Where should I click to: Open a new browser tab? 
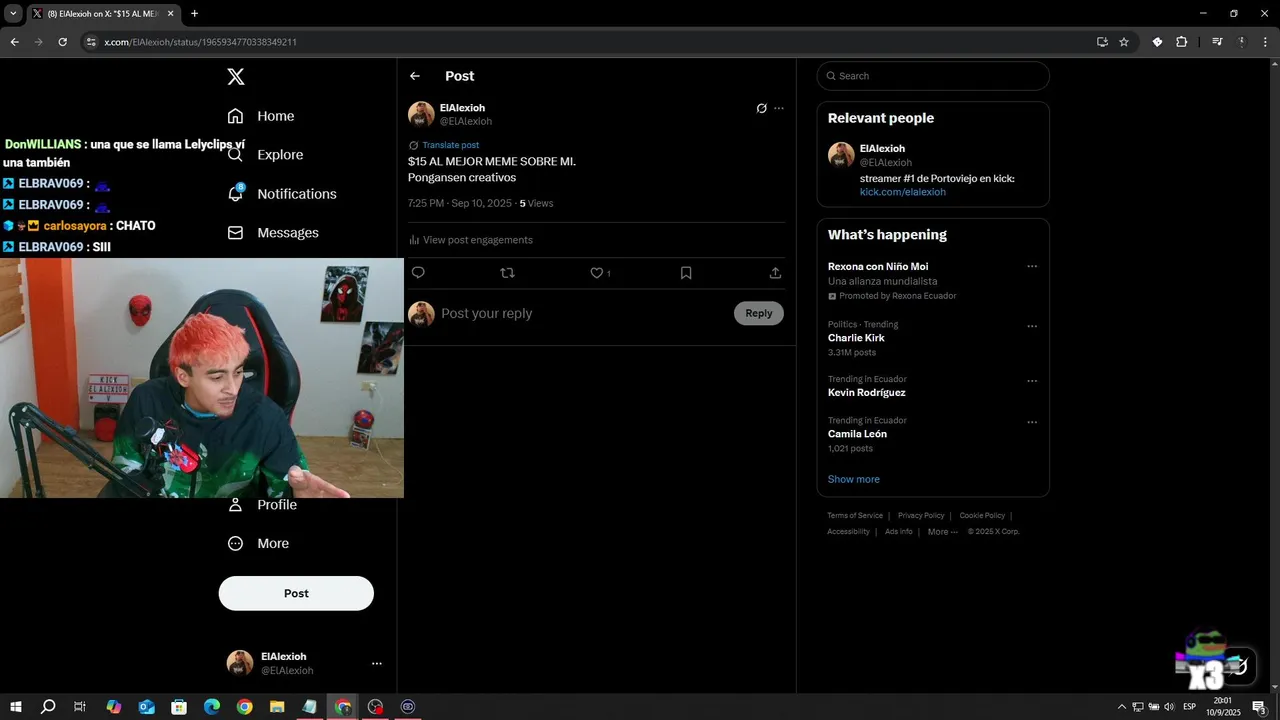(194, 14)
